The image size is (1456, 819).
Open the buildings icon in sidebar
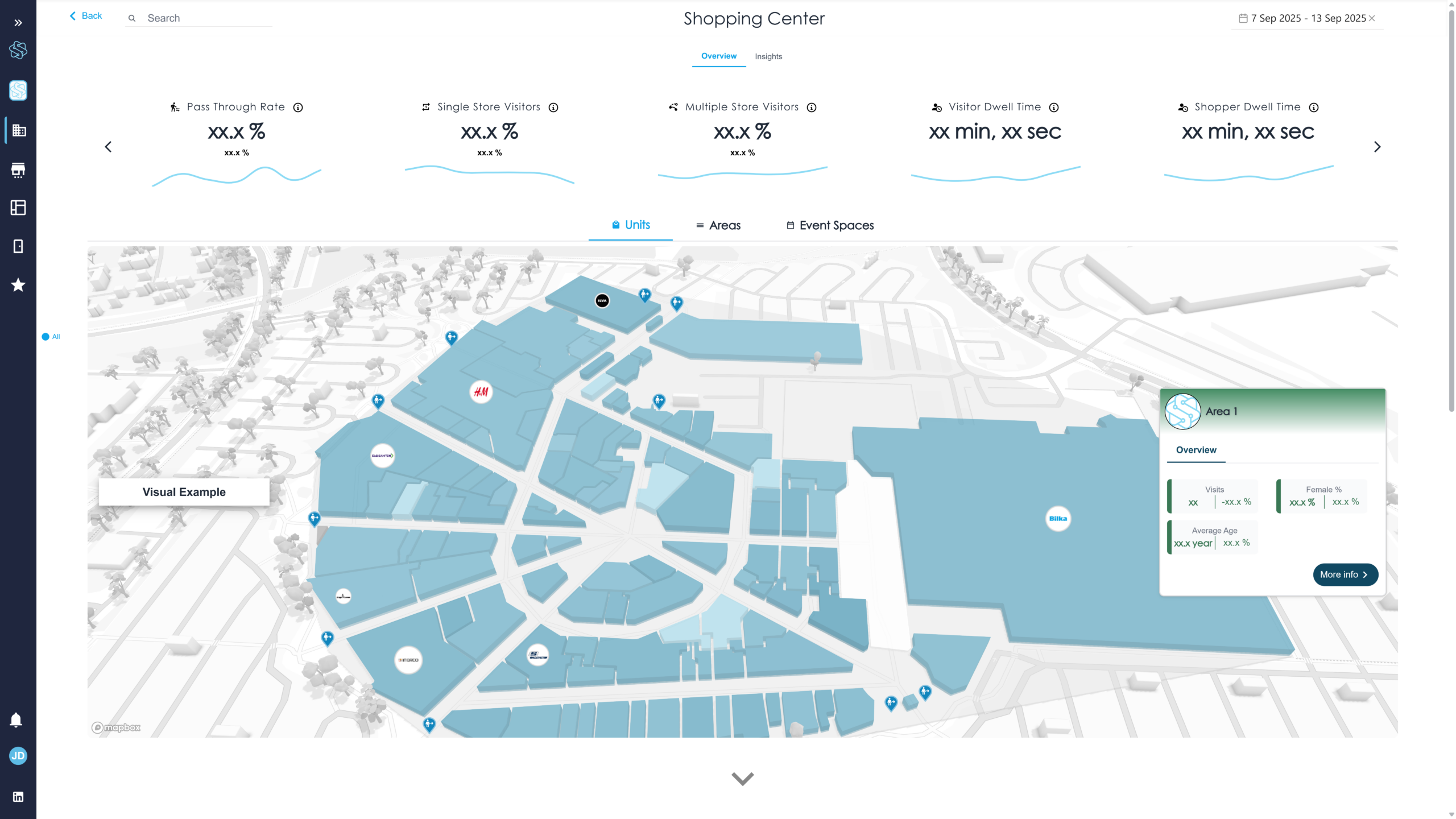click(x=19, y=130)
